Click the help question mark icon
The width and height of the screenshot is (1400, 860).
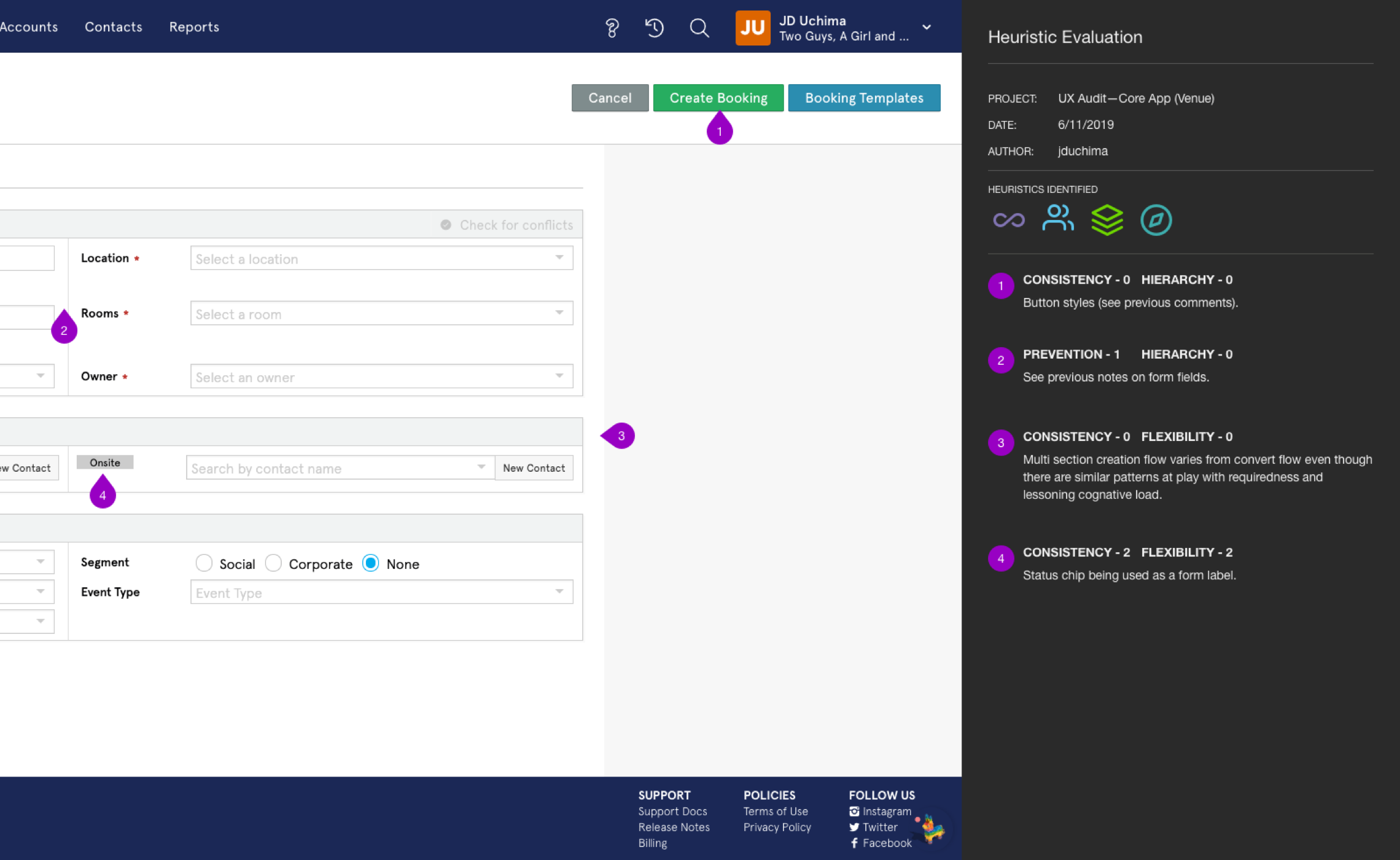click(612, 28)
